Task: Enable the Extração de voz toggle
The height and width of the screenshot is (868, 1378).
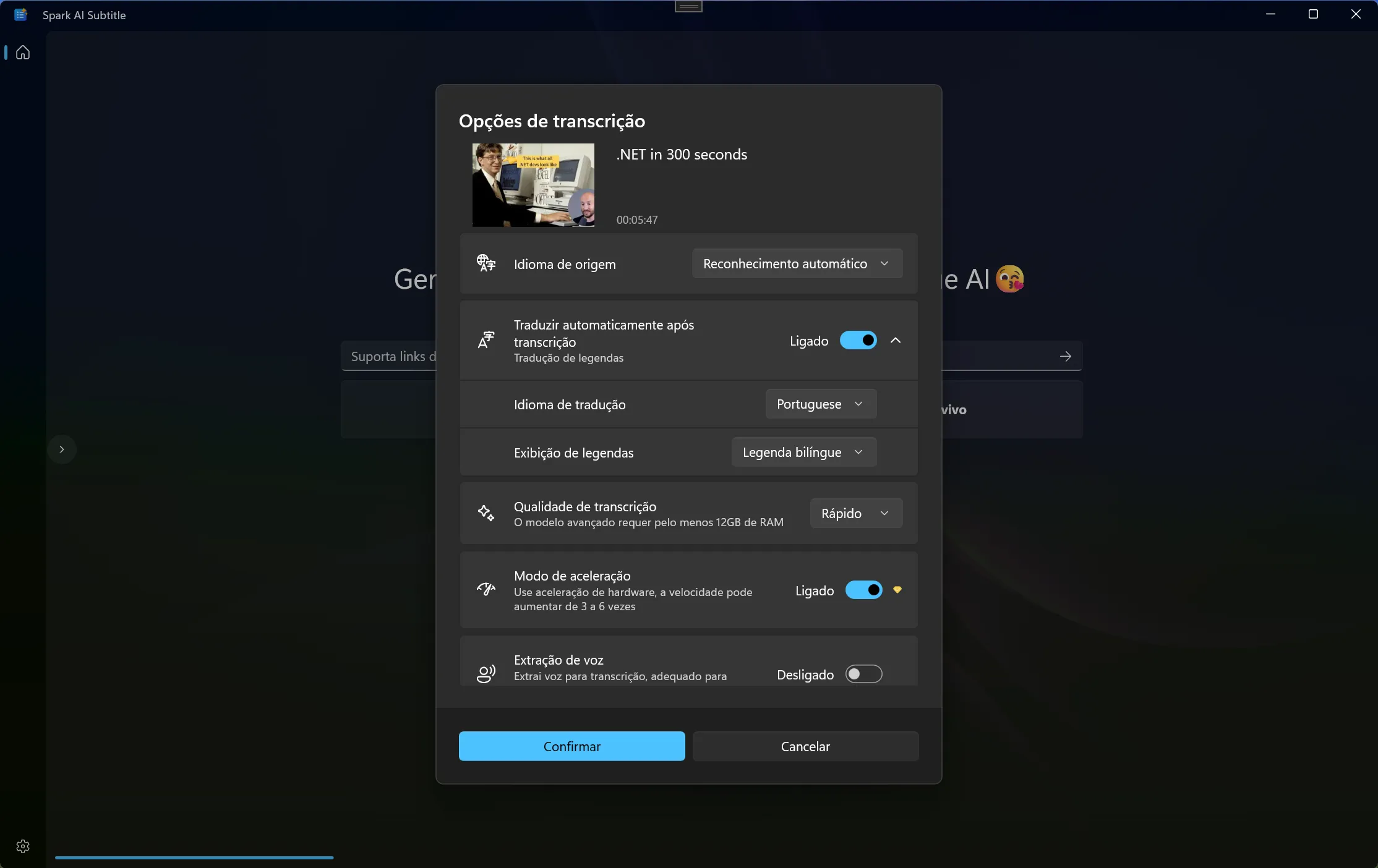Action: [x=863, y=674]
